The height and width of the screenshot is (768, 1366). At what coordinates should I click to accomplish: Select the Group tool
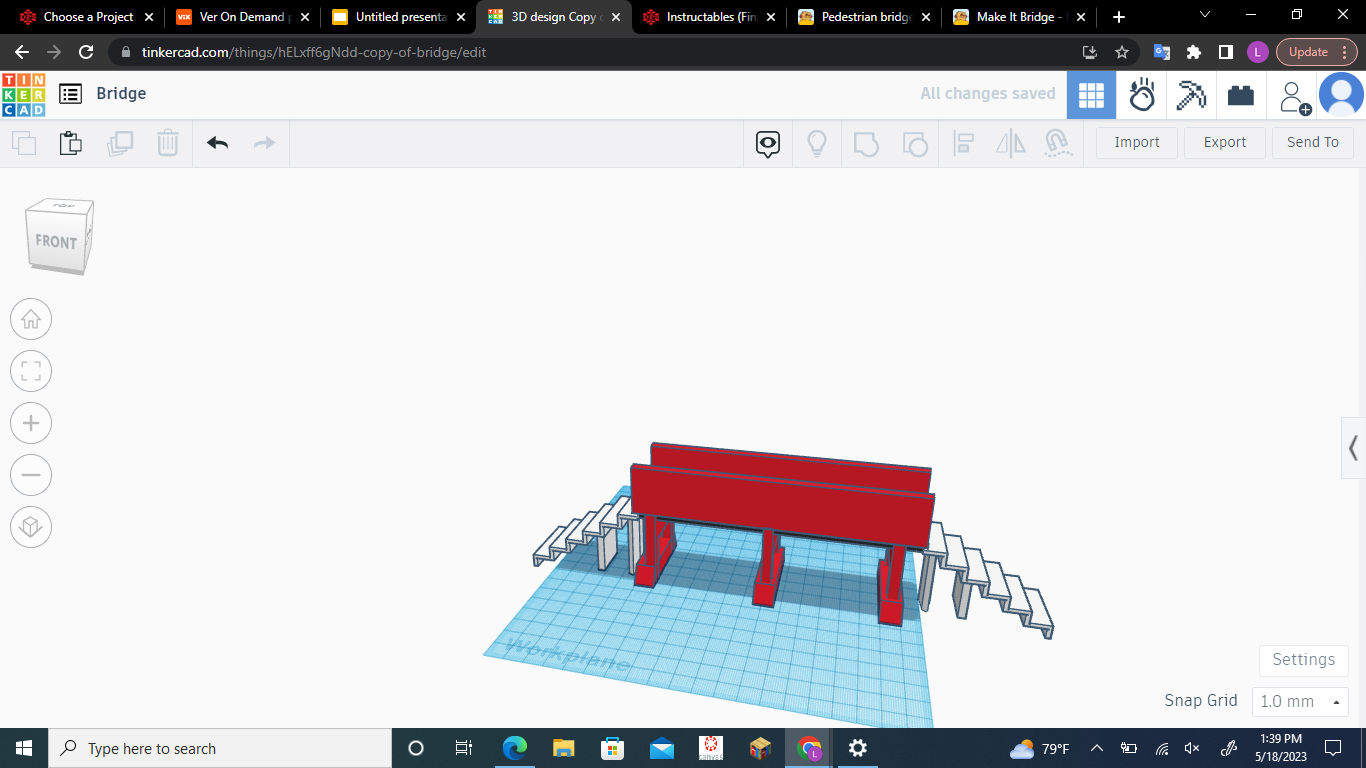[x=865, y=143]
